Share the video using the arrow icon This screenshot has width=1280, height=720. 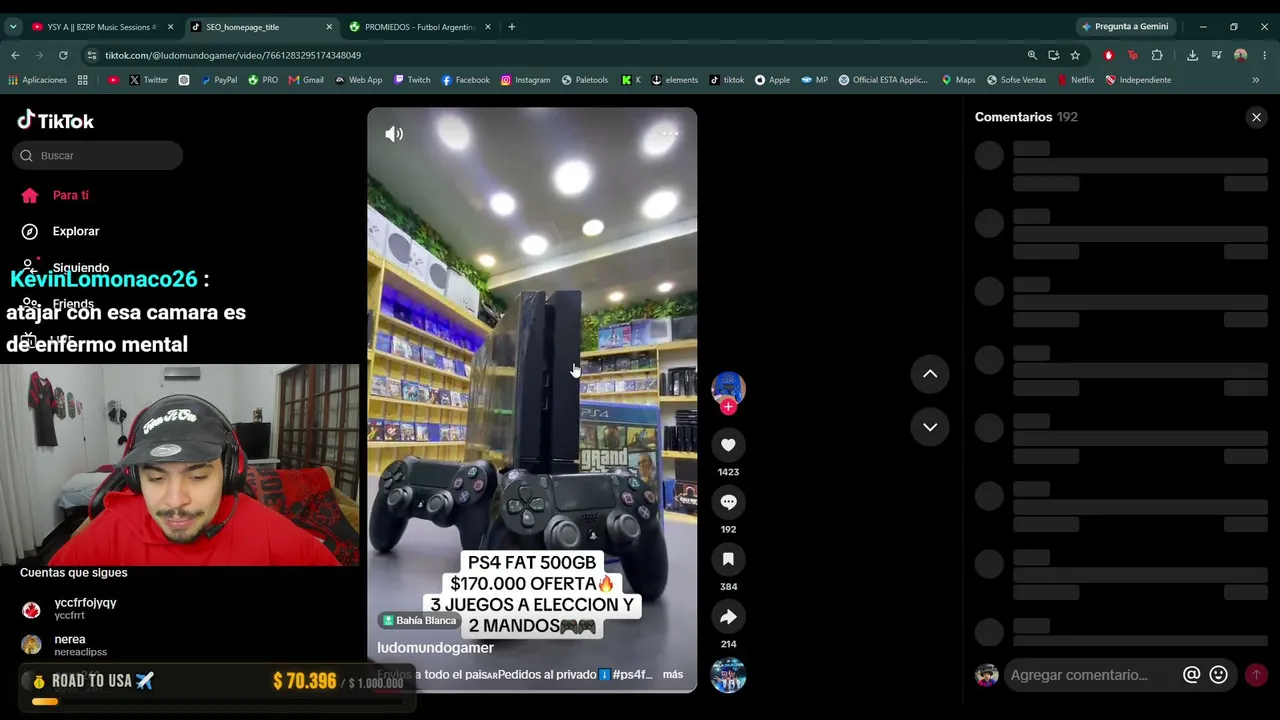pyautogui.click(x=728, y=617)
